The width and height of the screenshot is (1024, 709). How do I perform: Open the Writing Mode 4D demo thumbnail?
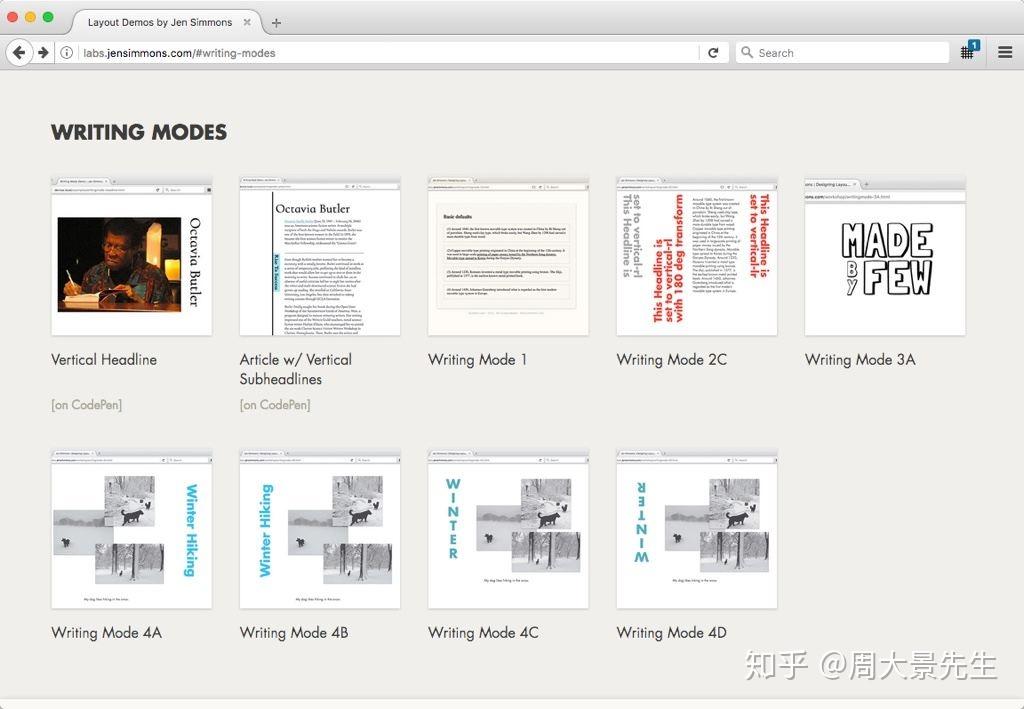click(696, 528)
